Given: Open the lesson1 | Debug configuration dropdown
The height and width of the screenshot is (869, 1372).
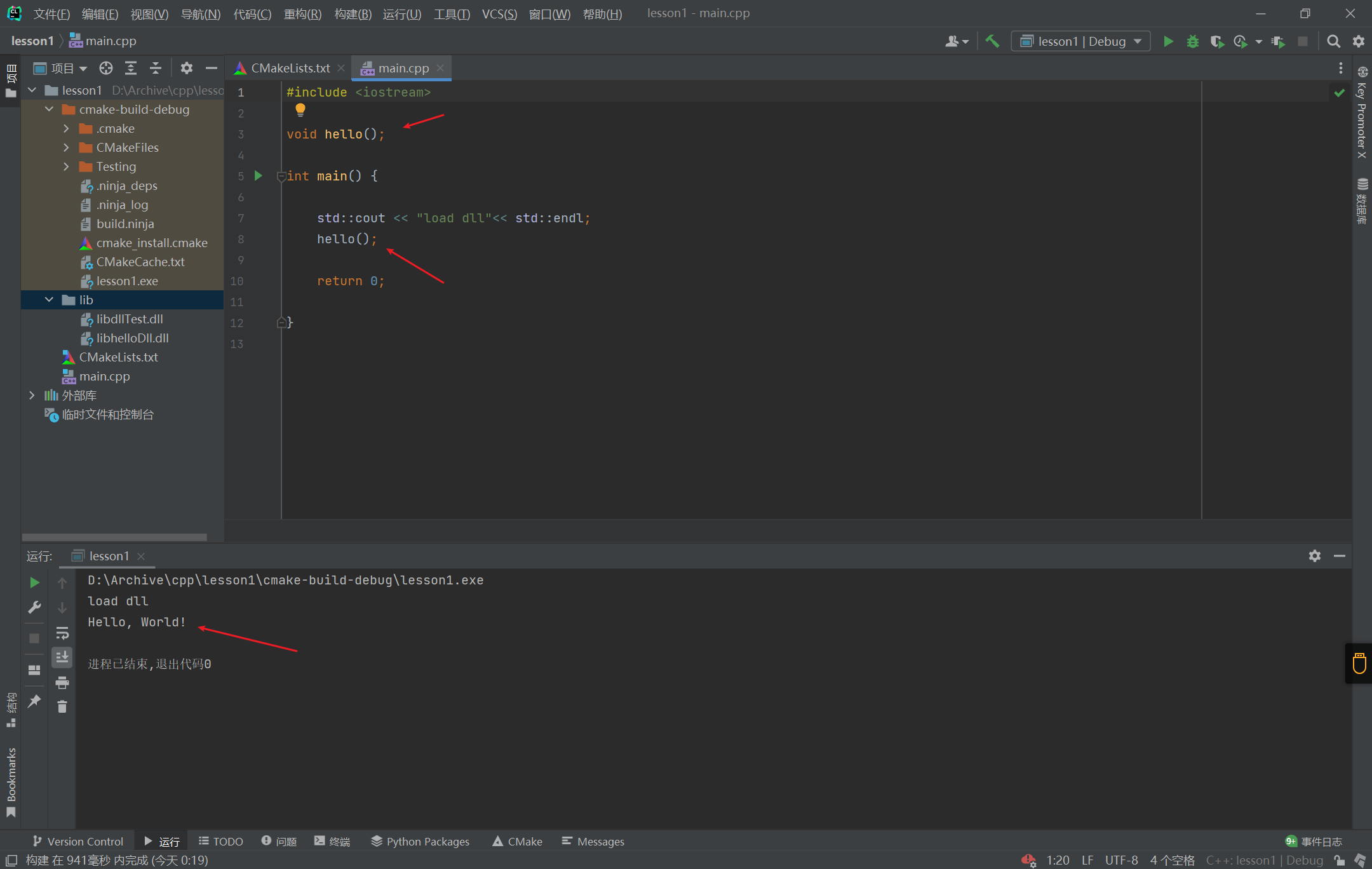Looking at the screenshot, I should (1081, 41).
